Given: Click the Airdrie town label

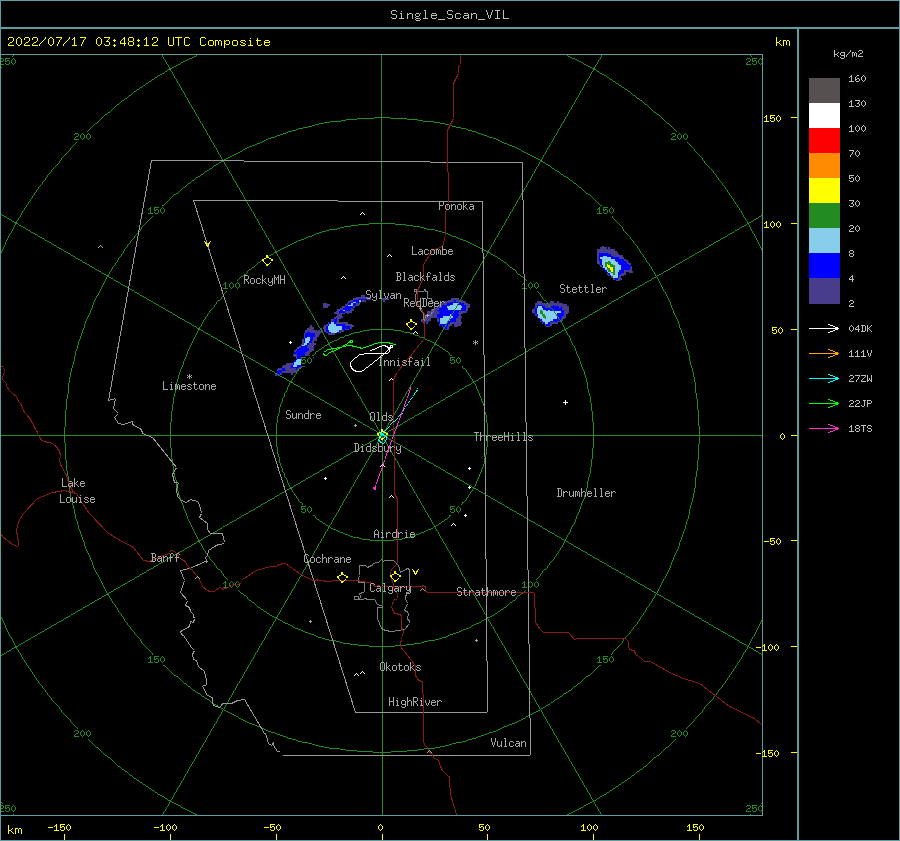Looking at the screenshot, I should 394,534.
